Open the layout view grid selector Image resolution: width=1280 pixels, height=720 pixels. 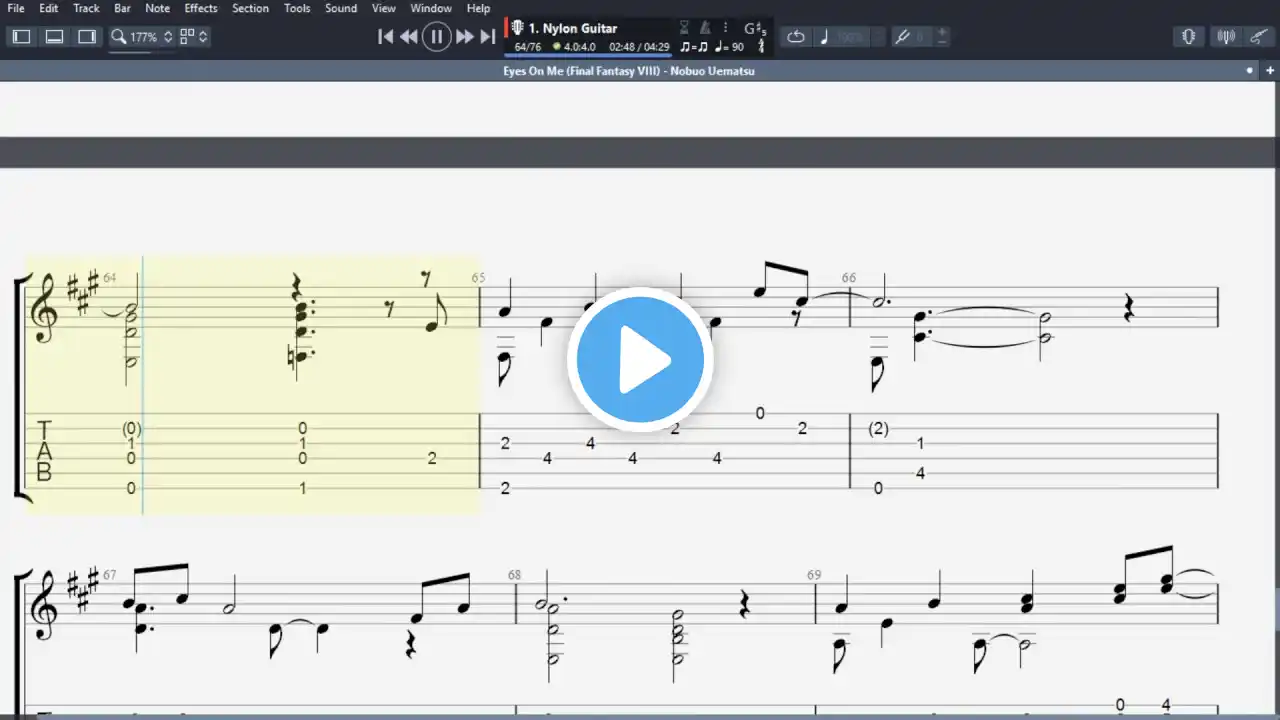193,37
